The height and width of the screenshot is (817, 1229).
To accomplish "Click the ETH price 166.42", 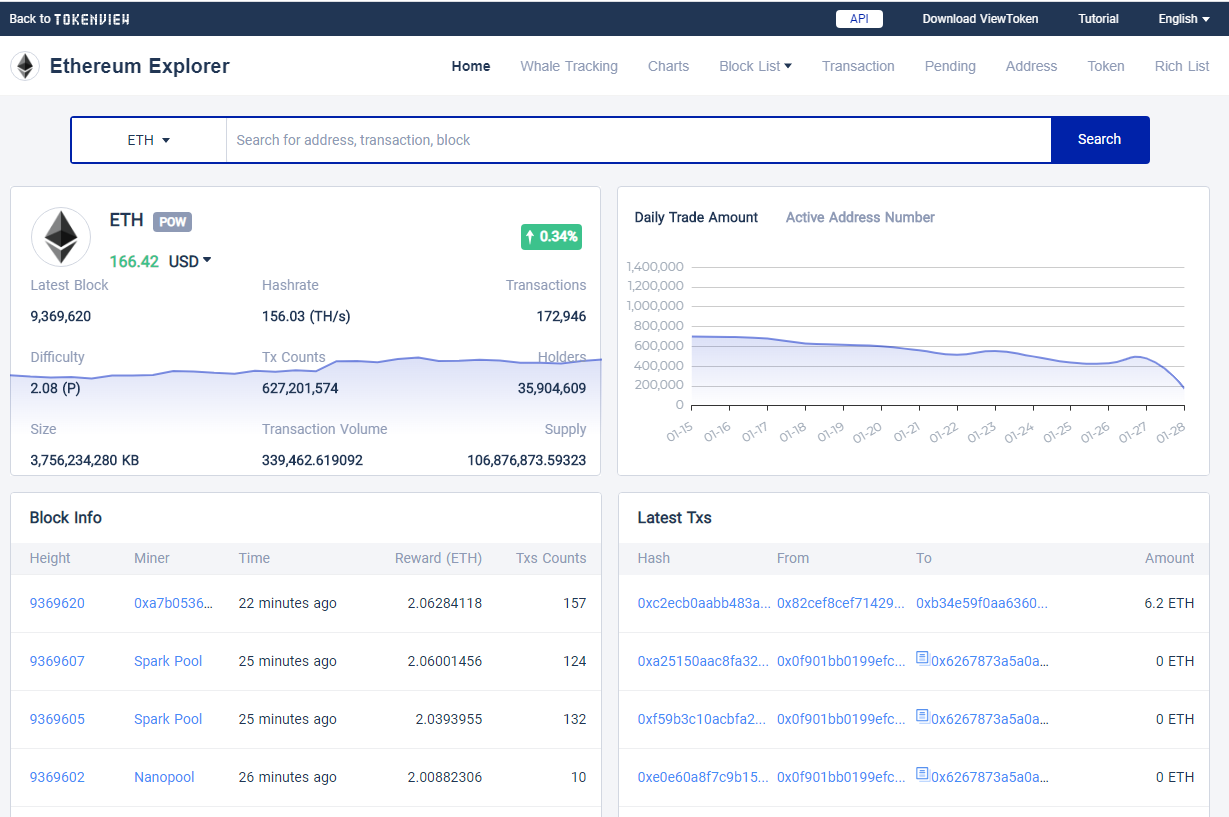I will 134,261.
